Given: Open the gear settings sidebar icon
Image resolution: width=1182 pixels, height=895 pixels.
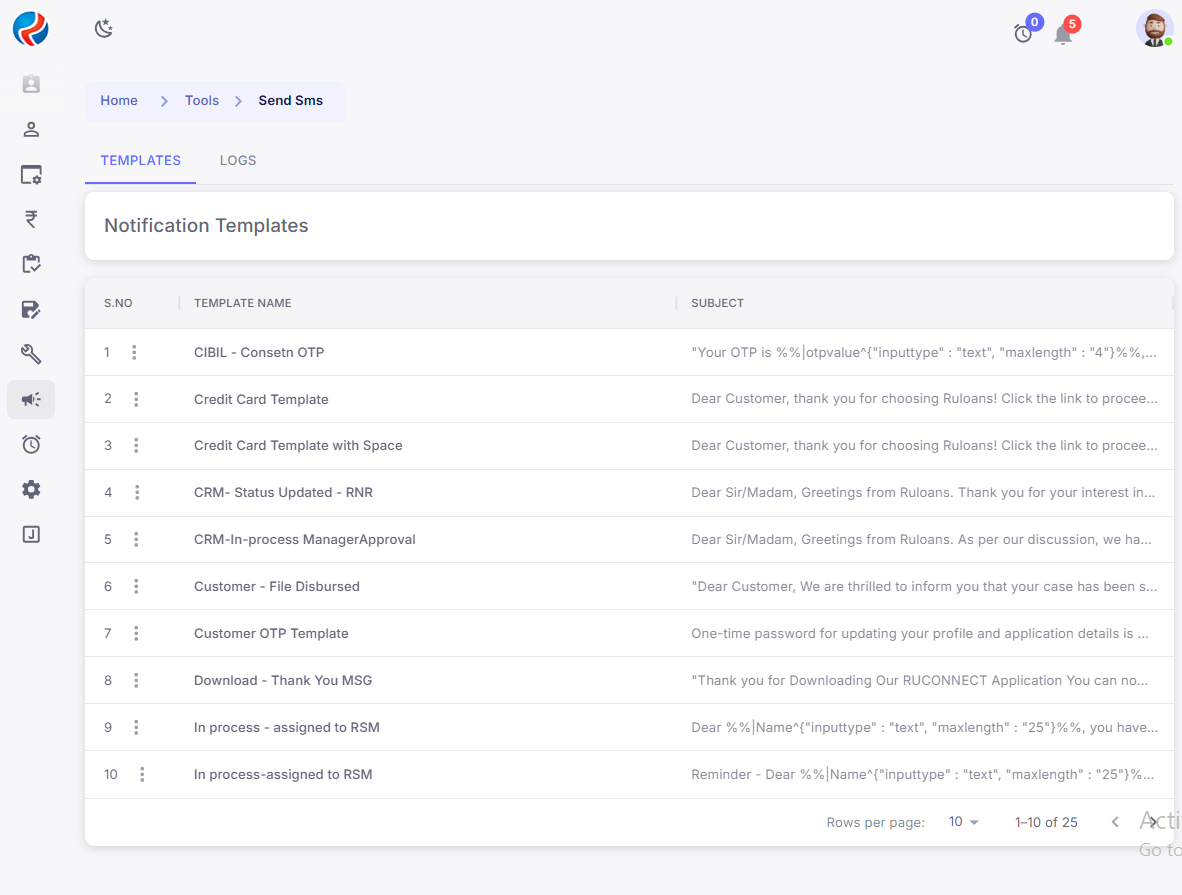Looking at the screenshot, I should coord(31,489).
